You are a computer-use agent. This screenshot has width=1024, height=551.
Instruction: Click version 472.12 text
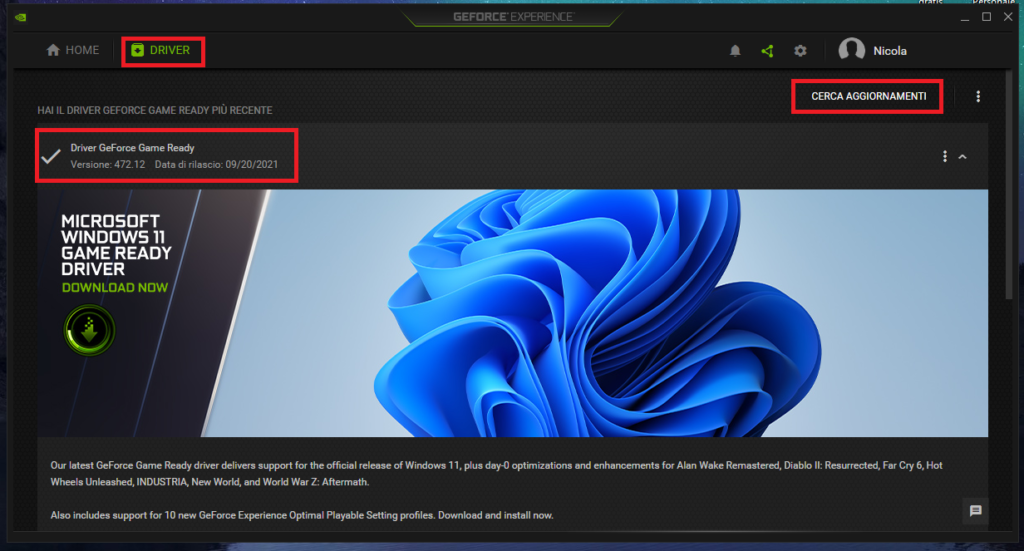(x=108, y=165)
